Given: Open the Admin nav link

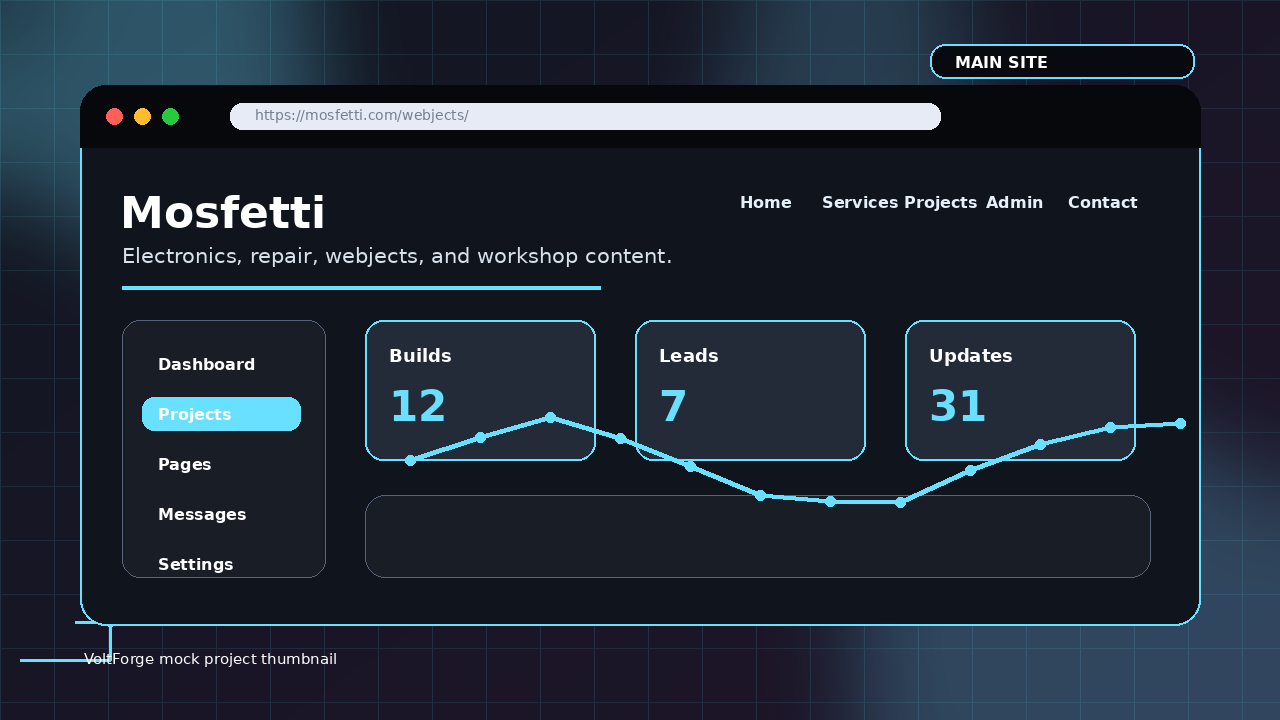Looking at the screenshot, I should 1014,203.
